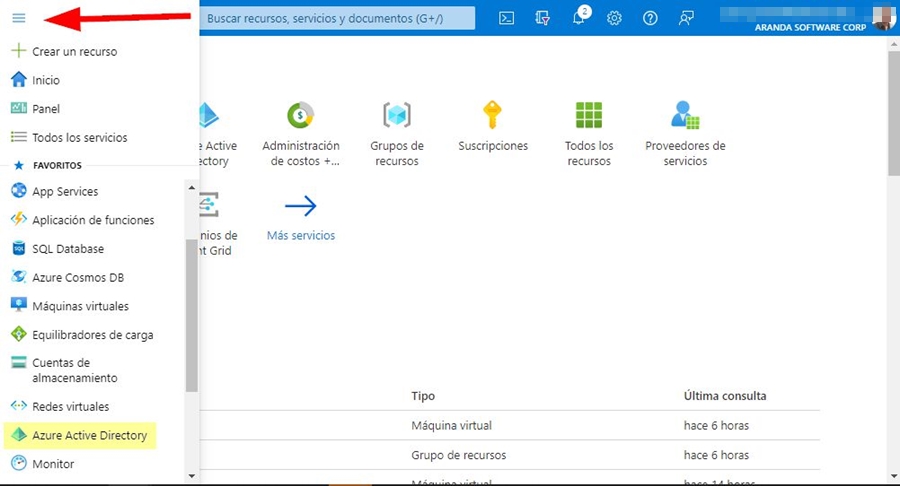Open the settings gear icon
Viewport: 900px width, 486px height.
[614, 18]
